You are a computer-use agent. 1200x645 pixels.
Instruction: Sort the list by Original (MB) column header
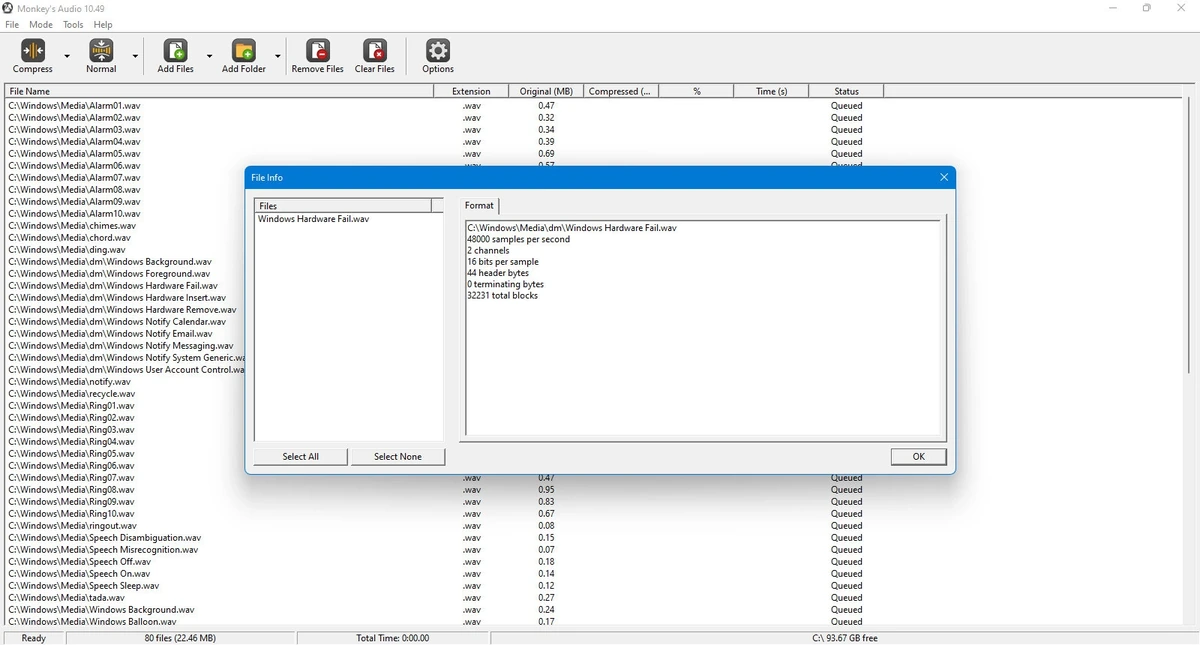pos(546,91)
